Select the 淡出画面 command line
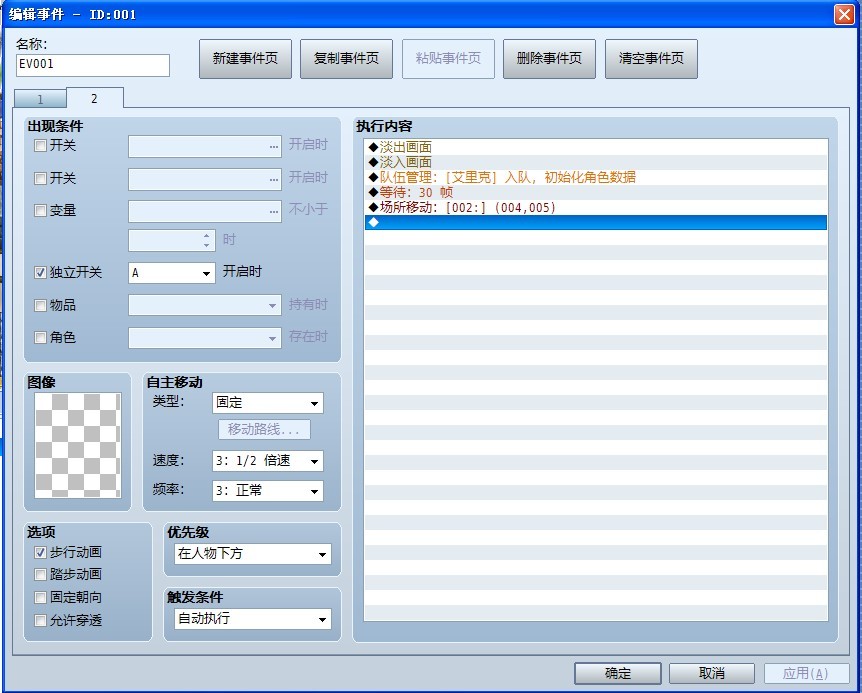Image resolution: width=862 pixels, height=693 pixels. pyautogui.click(x=596, y=147)
